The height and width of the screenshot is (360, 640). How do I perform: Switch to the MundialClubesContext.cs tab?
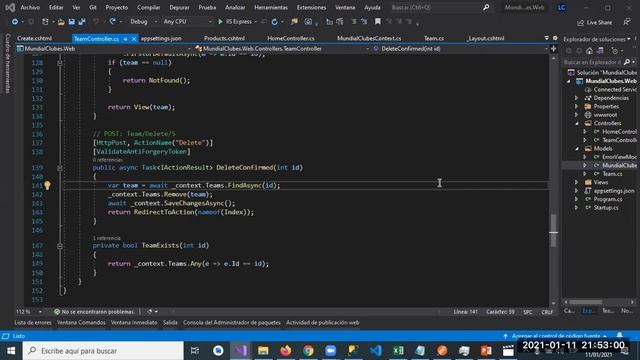point(369,38)
